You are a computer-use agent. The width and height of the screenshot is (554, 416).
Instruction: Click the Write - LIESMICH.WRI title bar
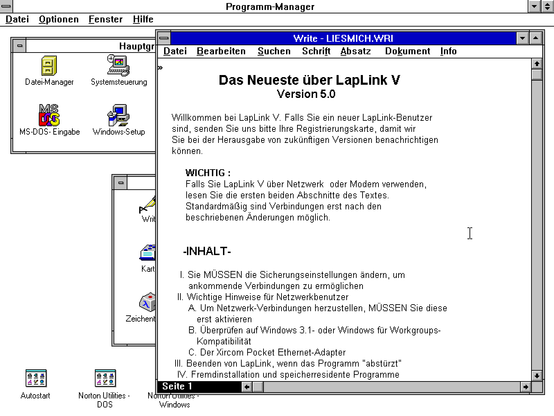click(x=343, y=38)
